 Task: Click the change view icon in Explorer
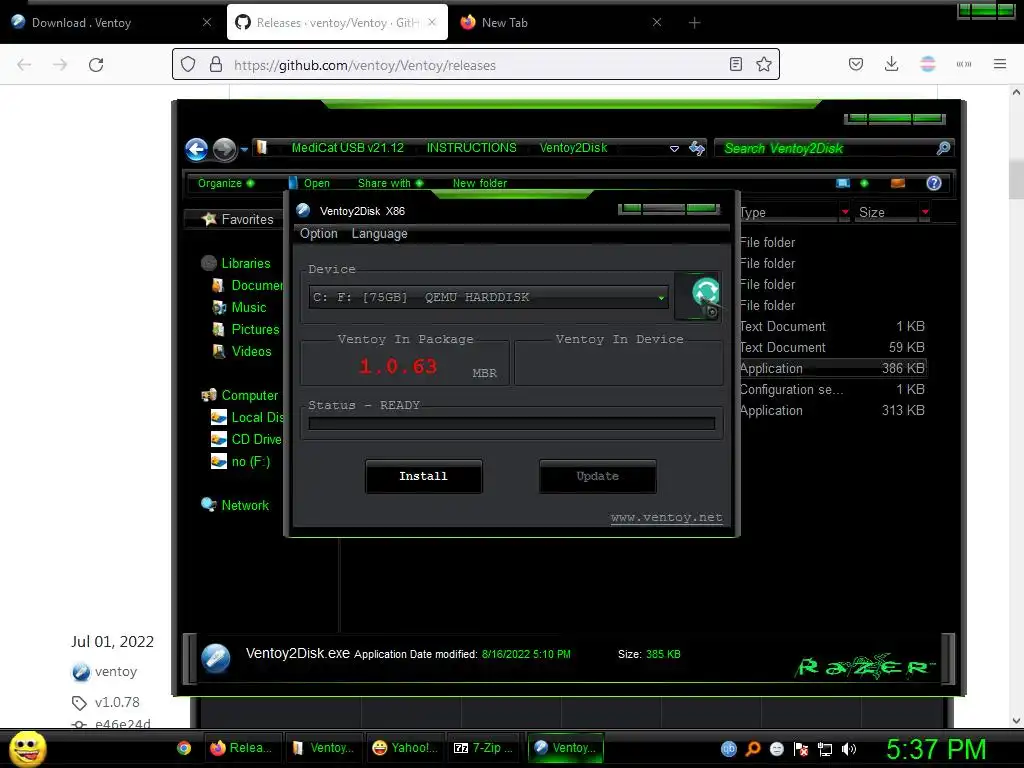pyautogui.click(x=843, y=183)
